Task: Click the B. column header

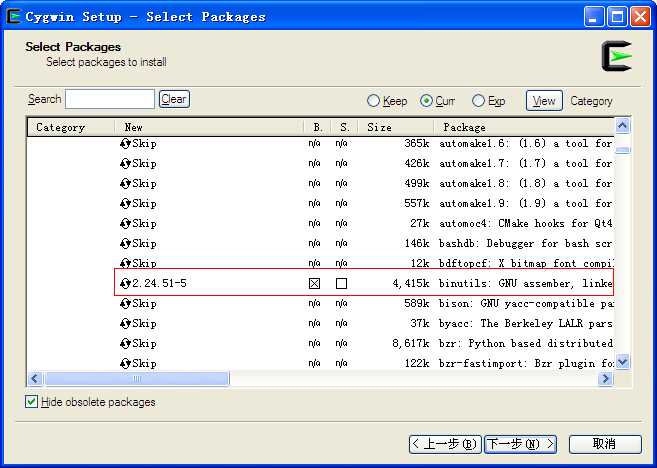Action: (318, 127)
